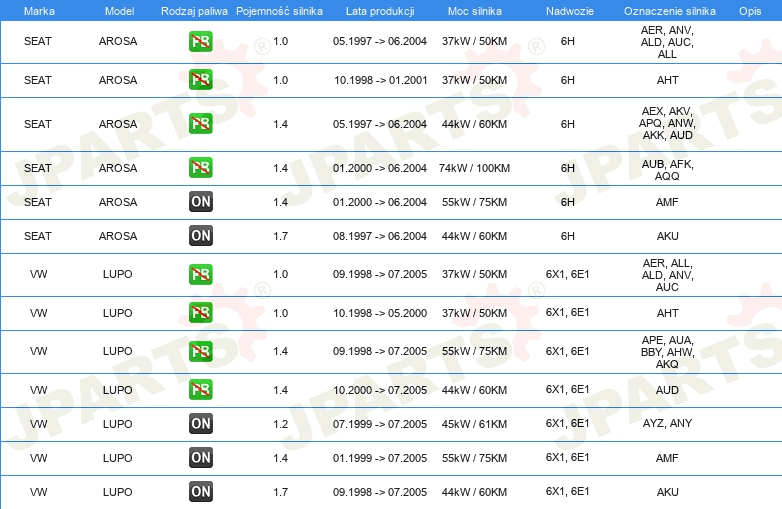Click engine codes APE, AUA, BBY, AHW, AKQ
This screenshot has width=782, height=509.
click(x=667, y=352)
